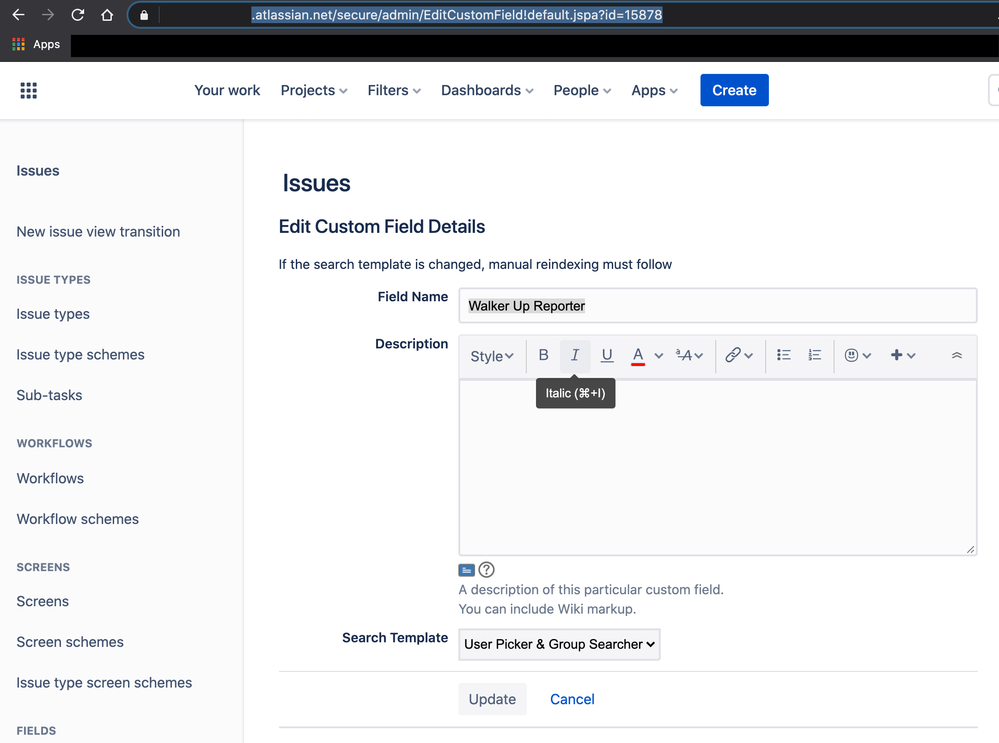Click the browser back arrow
The width and height of the screenshot is (999, 743).
(x=18, y=15)
